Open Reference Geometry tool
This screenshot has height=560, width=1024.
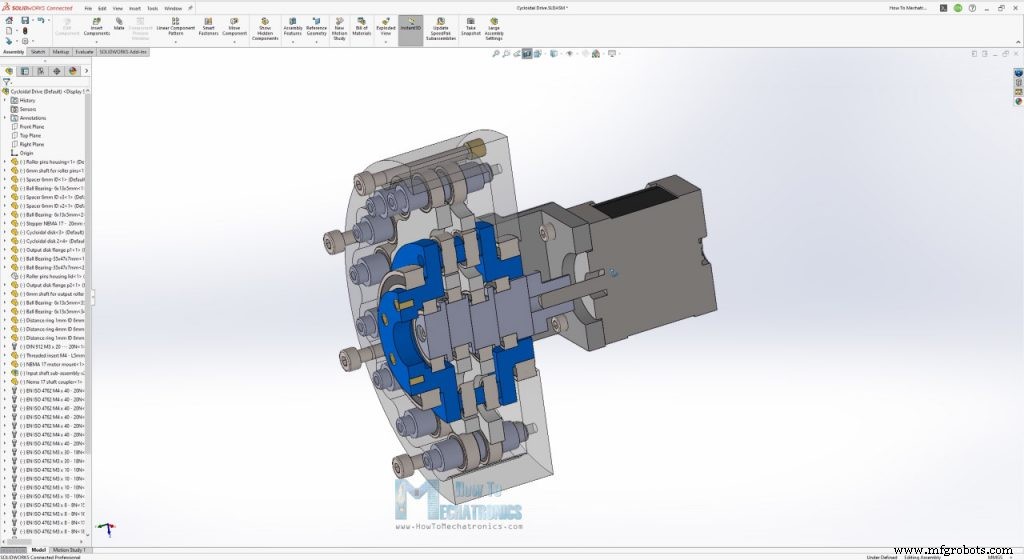pyautogui.click(x=317, y=27)
